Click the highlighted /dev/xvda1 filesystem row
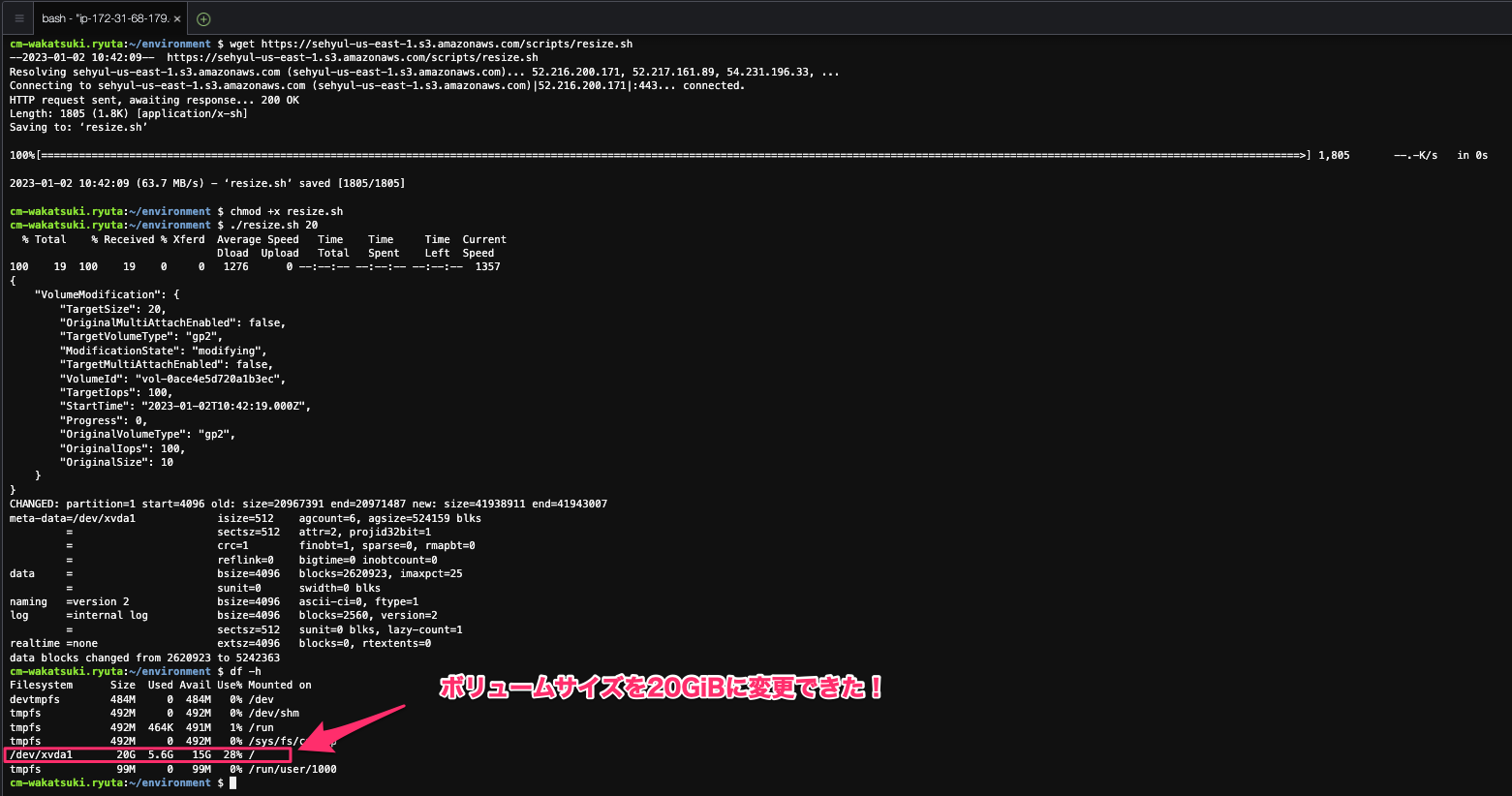1512x796 pixels. [x=147, y=754]
